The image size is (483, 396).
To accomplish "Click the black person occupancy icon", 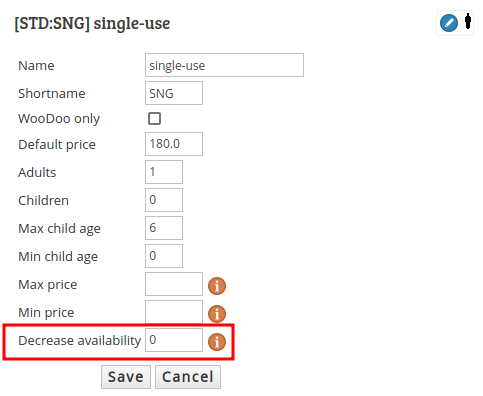I will pos(468,21).
